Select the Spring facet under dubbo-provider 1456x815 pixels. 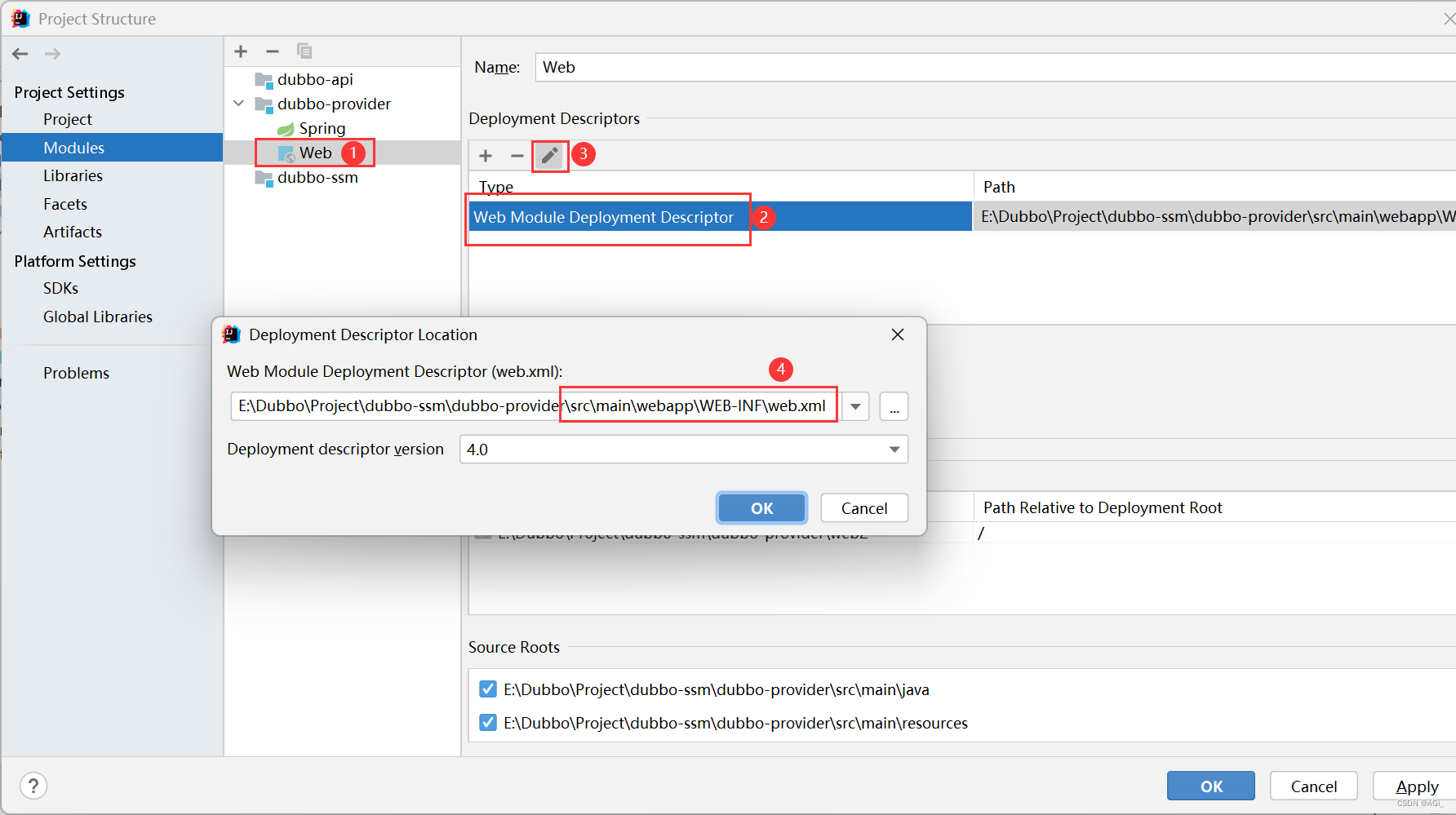322,128
